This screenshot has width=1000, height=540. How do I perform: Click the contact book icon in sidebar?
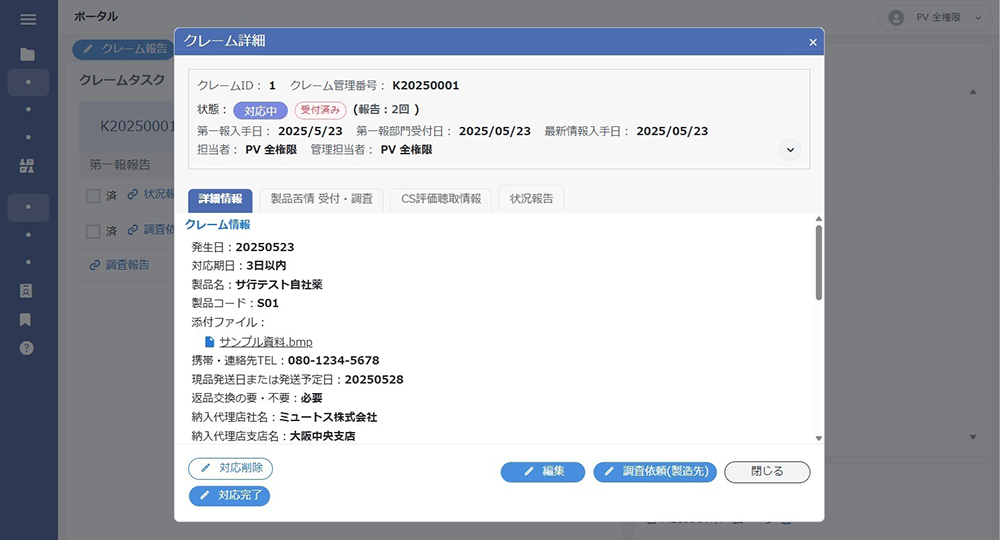point(26,291)
